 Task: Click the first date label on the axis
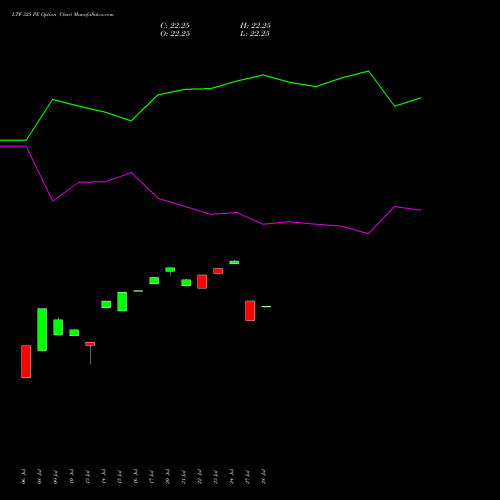click(23, 477)
